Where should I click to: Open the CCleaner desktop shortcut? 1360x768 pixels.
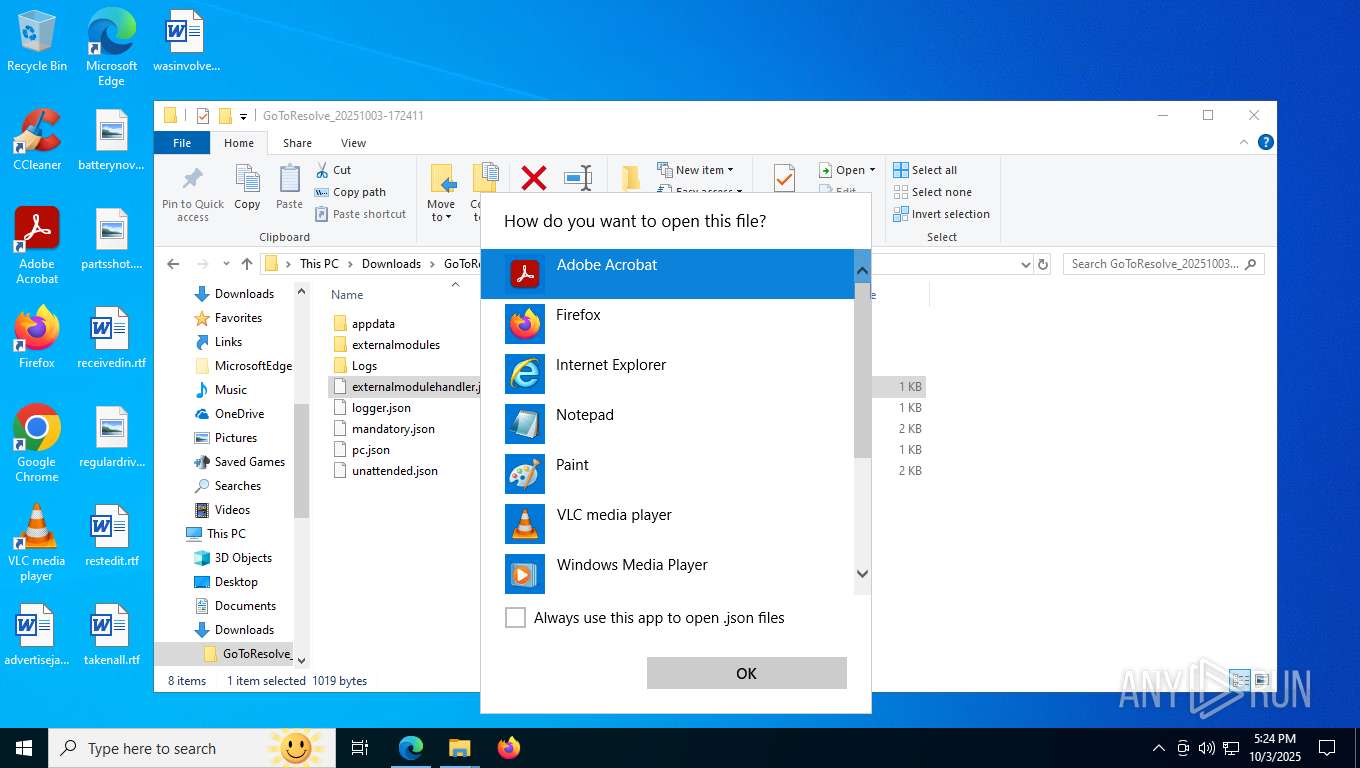(x=37, y=140)
